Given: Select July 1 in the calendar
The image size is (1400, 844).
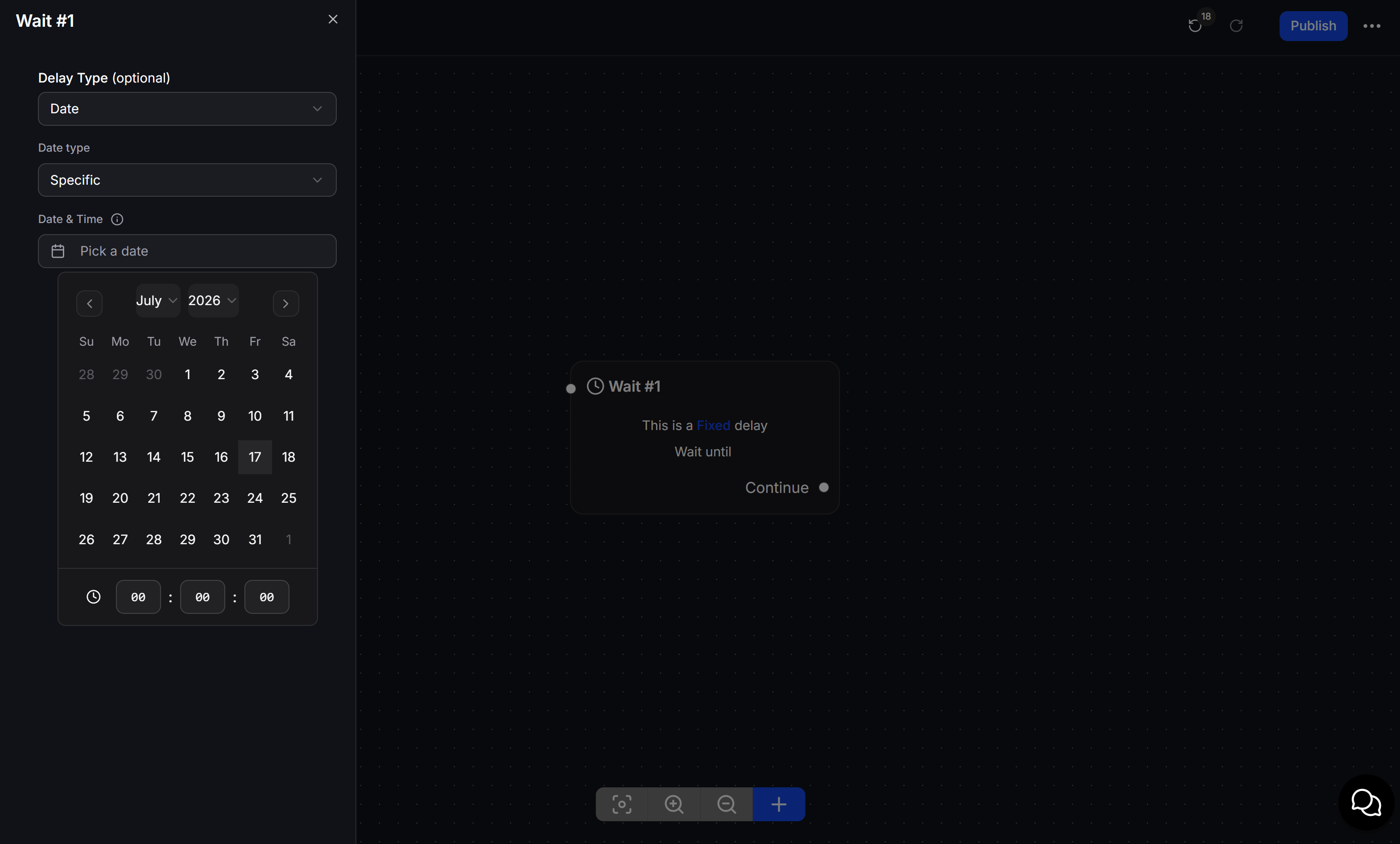Looking at the screenshot, I should [187, 375].
